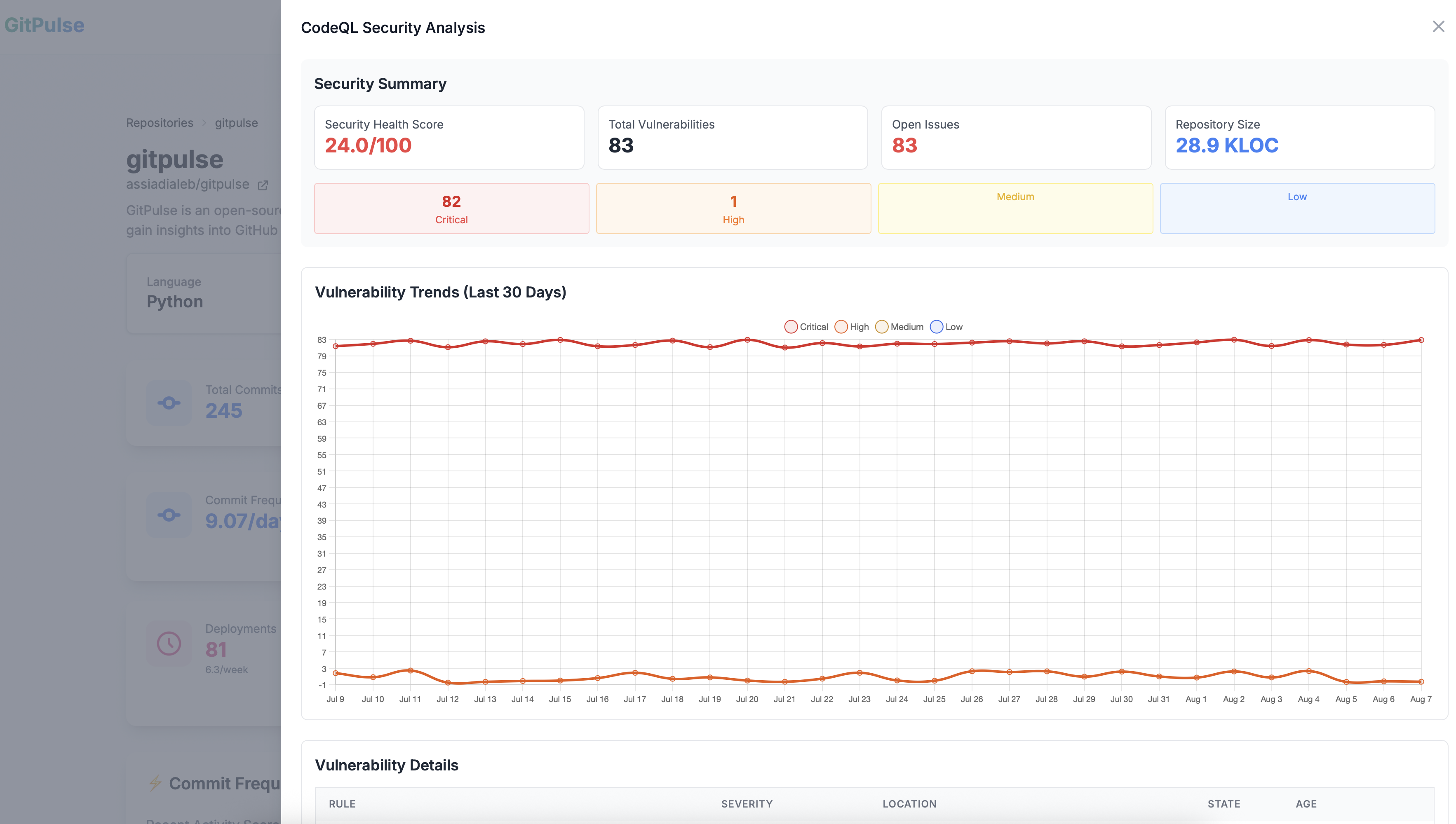Click the Jul 20 critical data point

coord(747,340)
